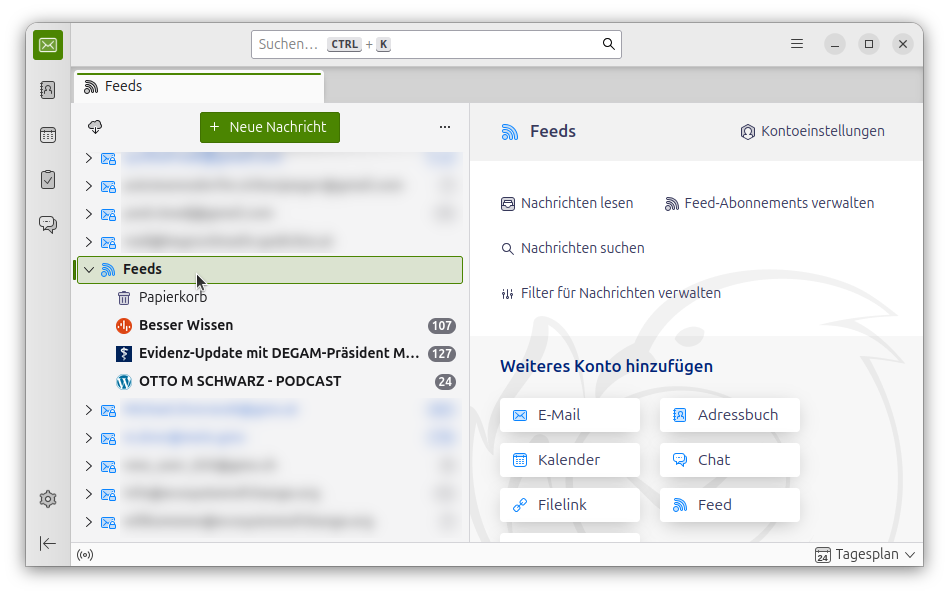This screenshot has height=595, width=949.
Task: Open Feed-Abonnements verwalten
Action: [x=769, y=203]
